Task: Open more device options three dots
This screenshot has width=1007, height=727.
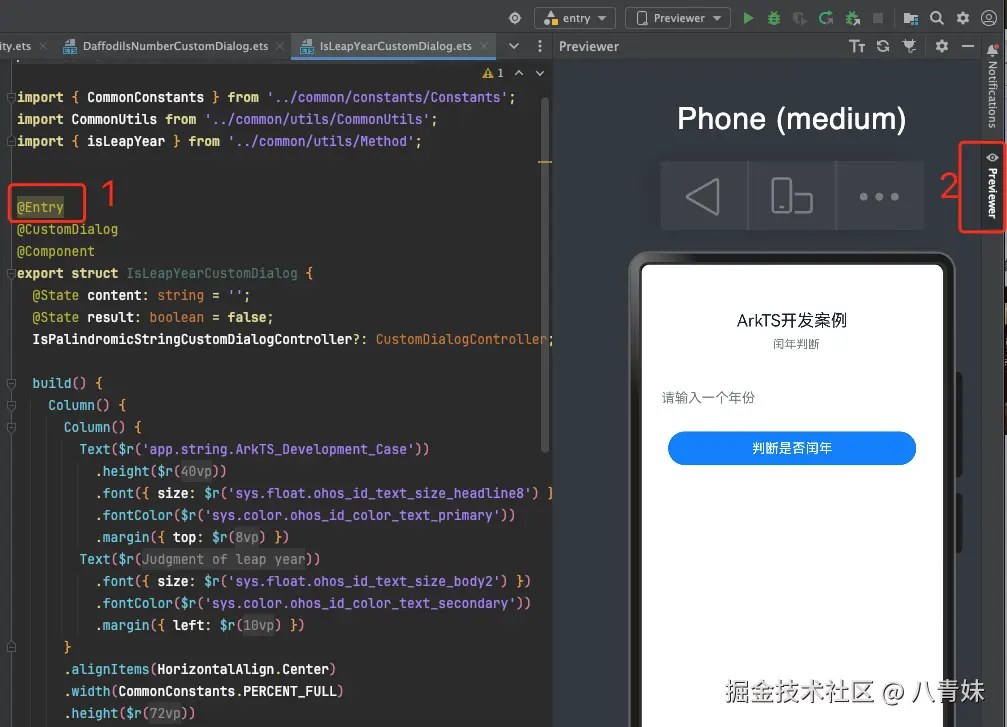Action: coord(880,196)
